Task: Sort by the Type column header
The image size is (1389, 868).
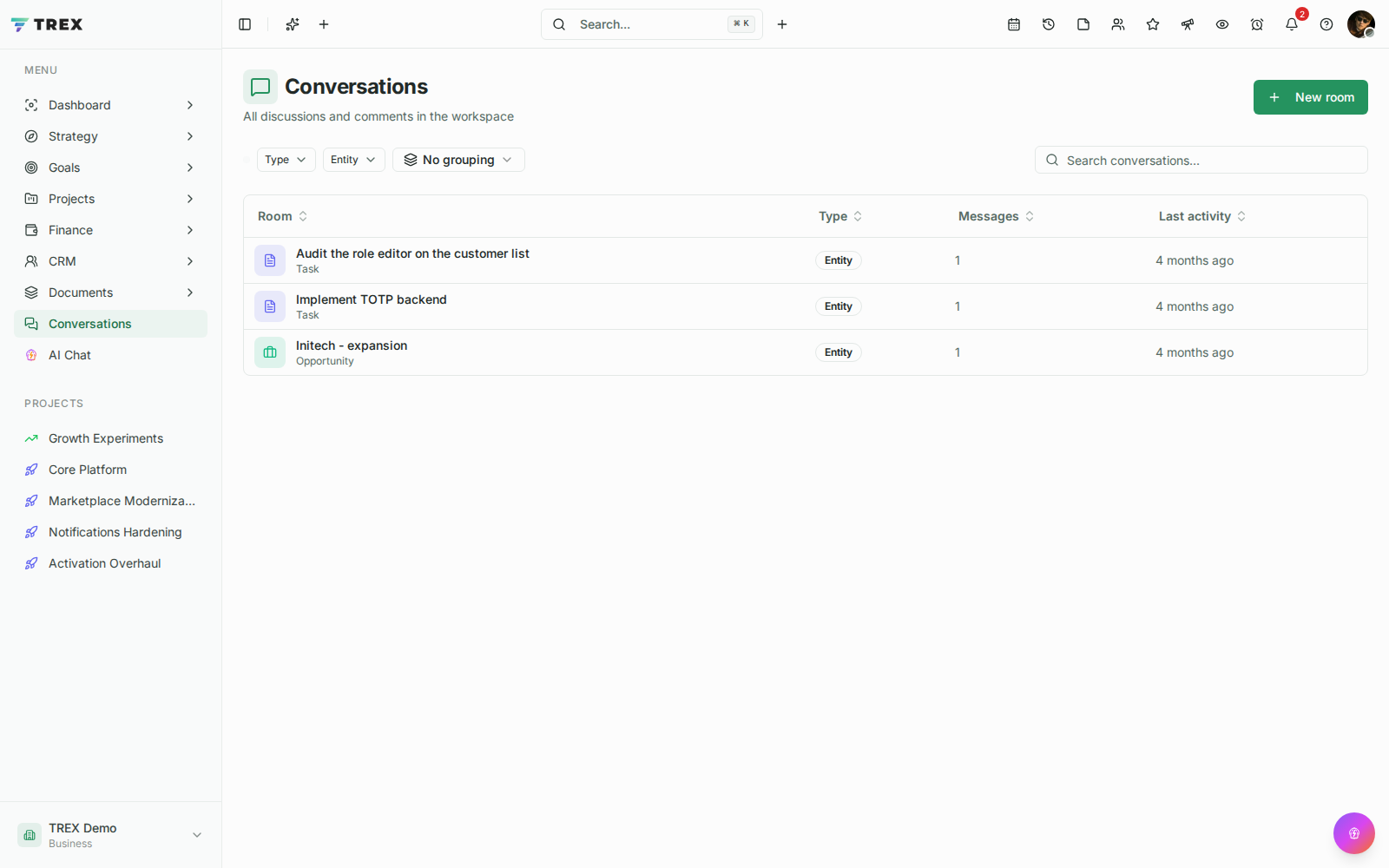Action: pyautogui.click(x=840, y=216)
